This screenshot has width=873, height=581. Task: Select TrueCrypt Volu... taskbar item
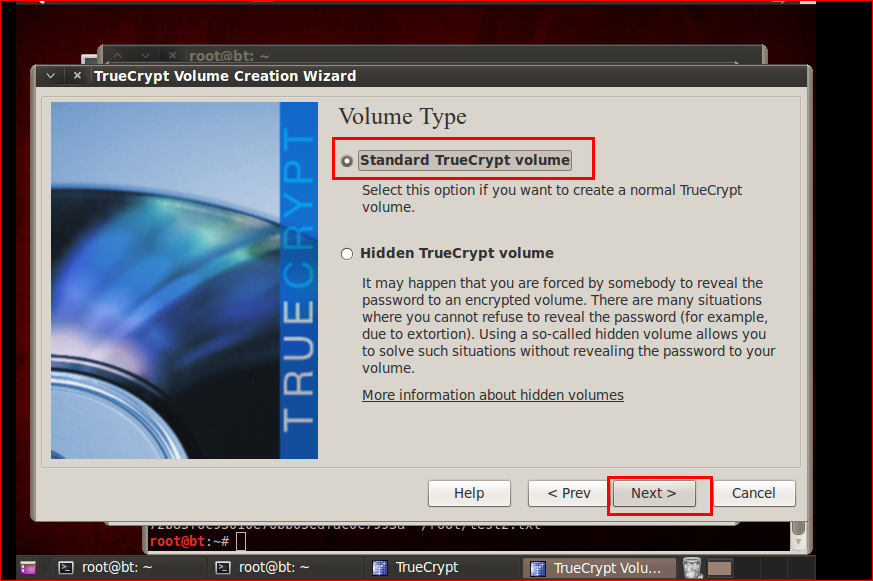click(x=599, y=568)
